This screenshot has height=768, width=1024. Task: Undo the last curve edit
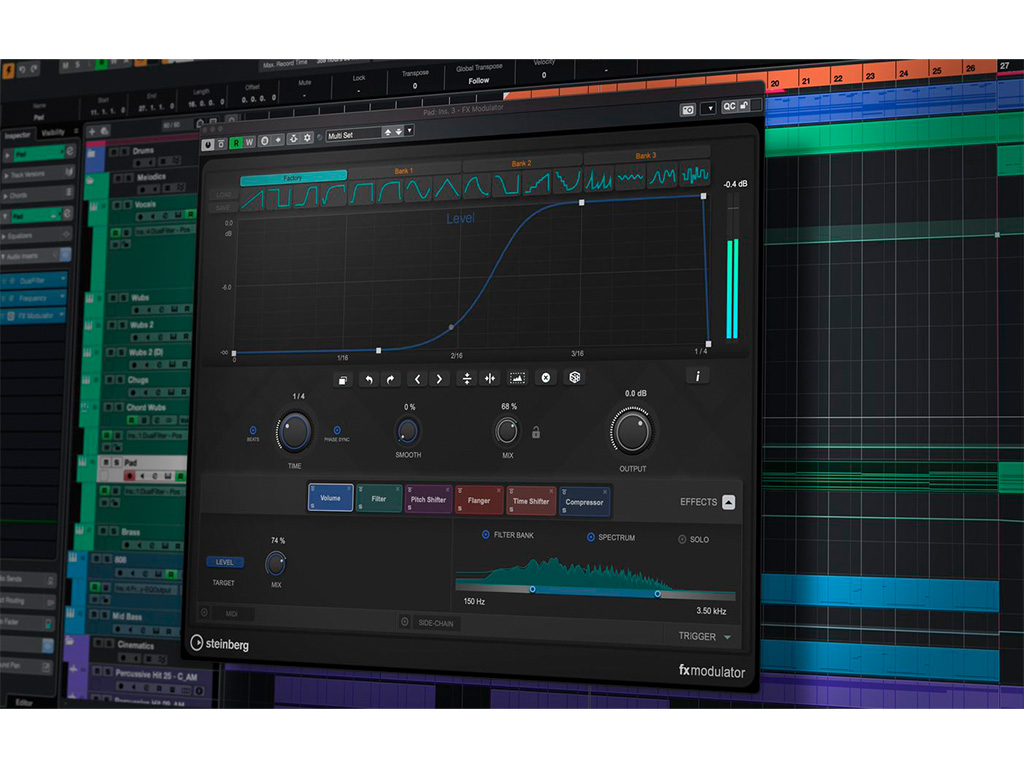368,379
